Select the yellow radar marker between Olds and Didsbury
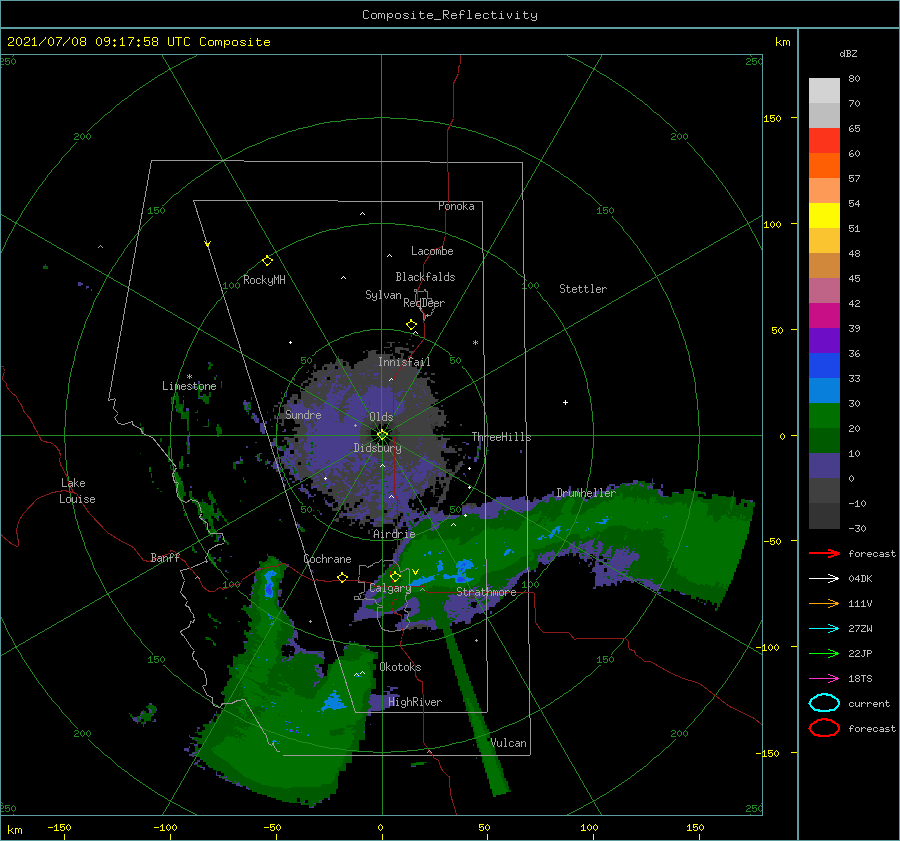 coord(382,435)
